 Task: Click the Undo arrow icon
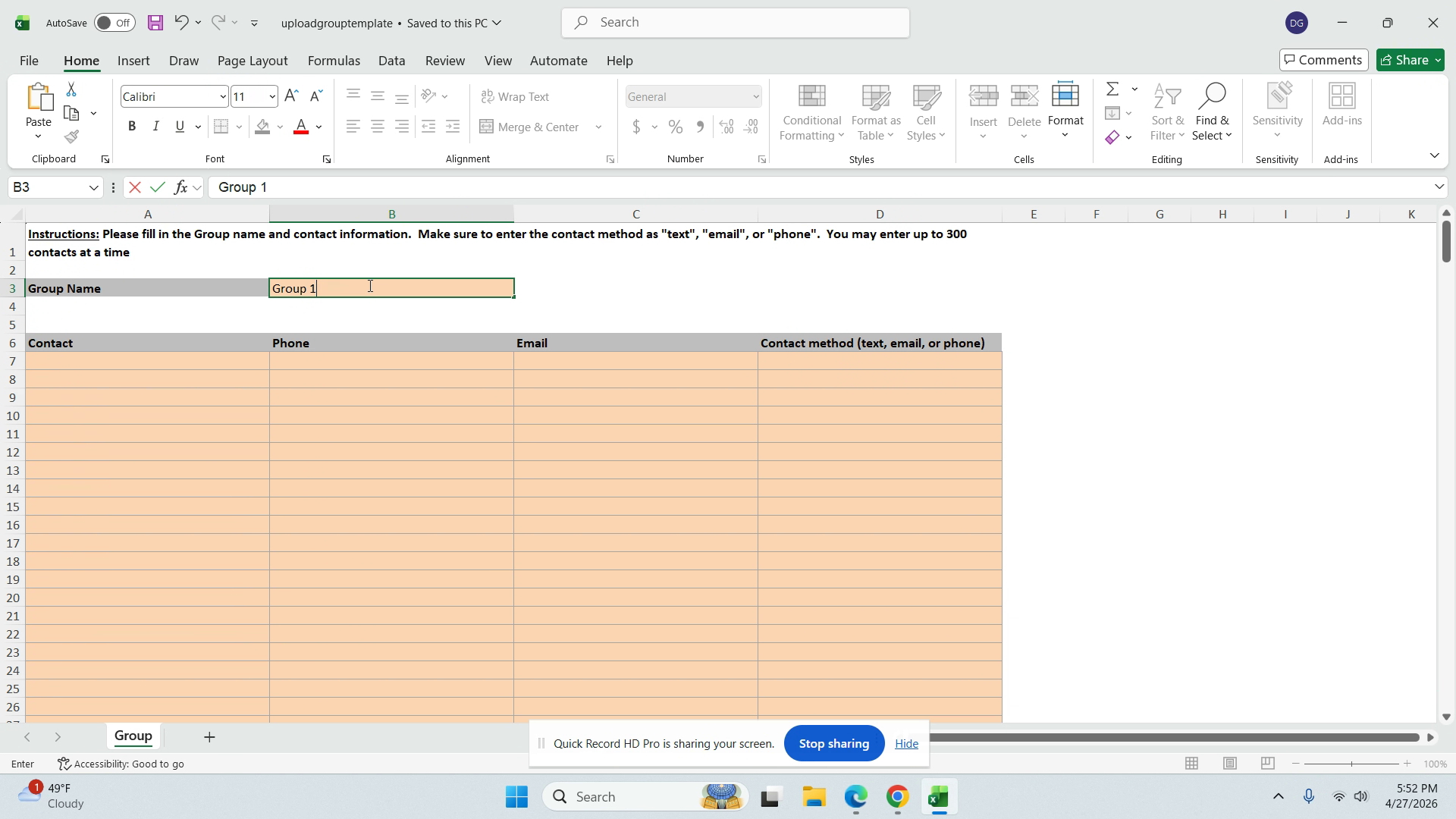181,23
